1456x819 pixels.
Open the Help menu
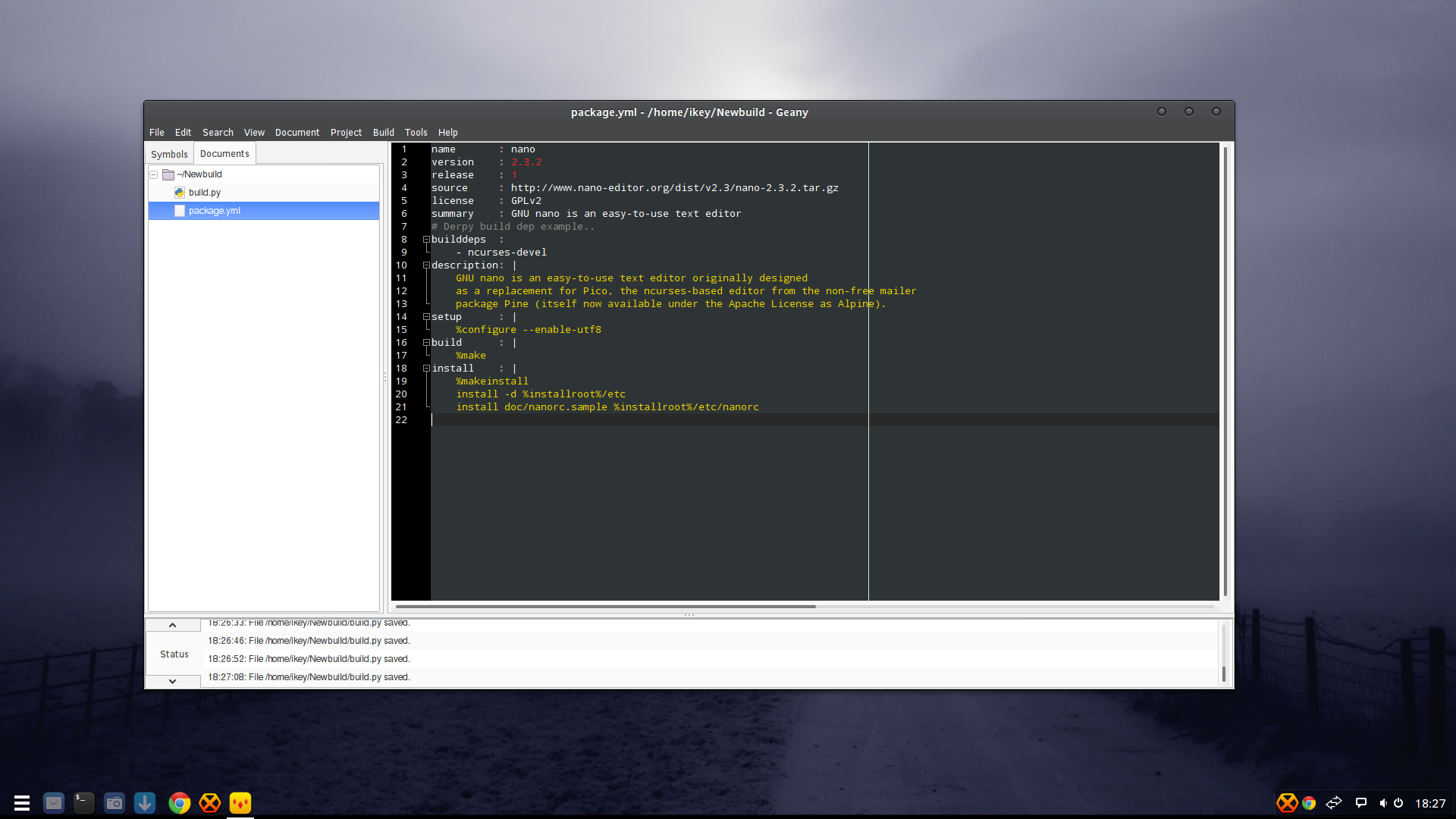point(448,132)
